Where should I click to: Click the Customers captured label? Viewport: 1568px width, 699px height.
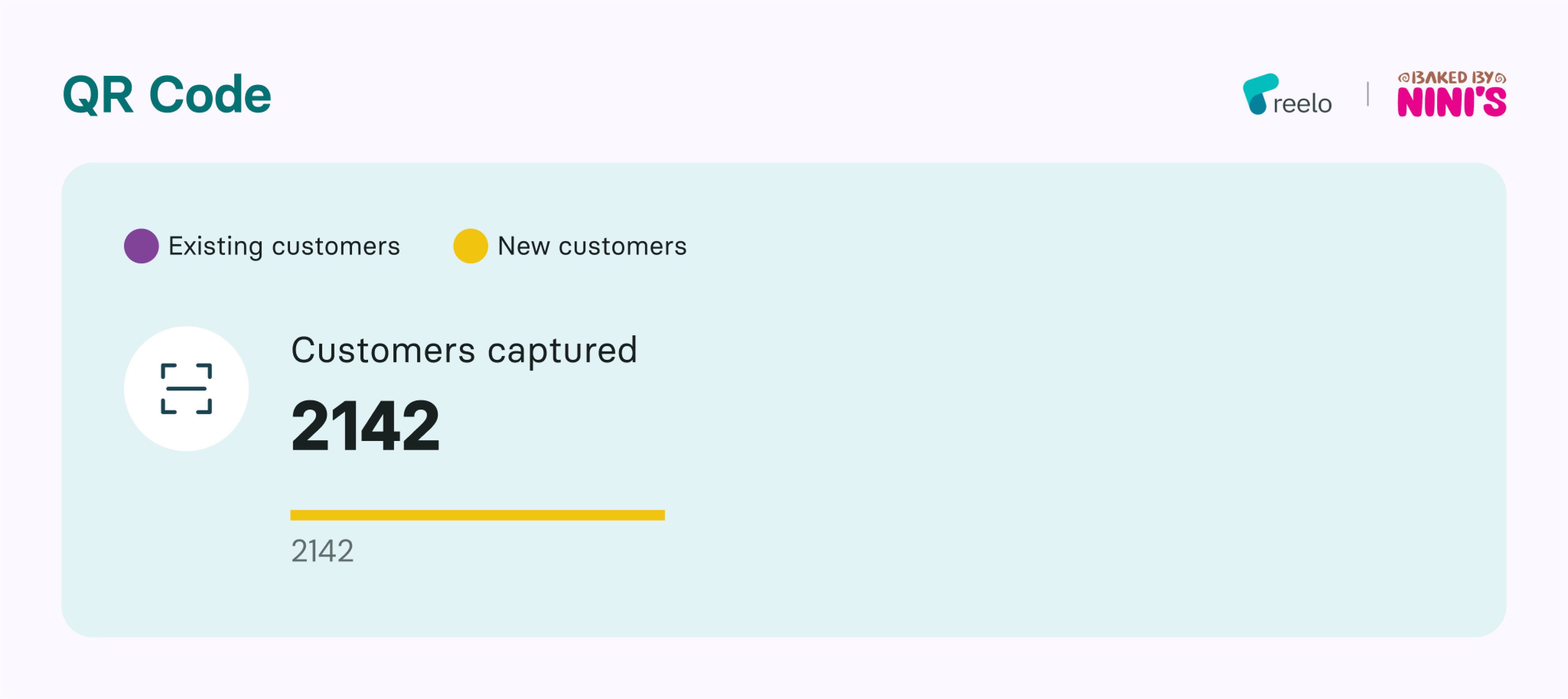[465, 351]
